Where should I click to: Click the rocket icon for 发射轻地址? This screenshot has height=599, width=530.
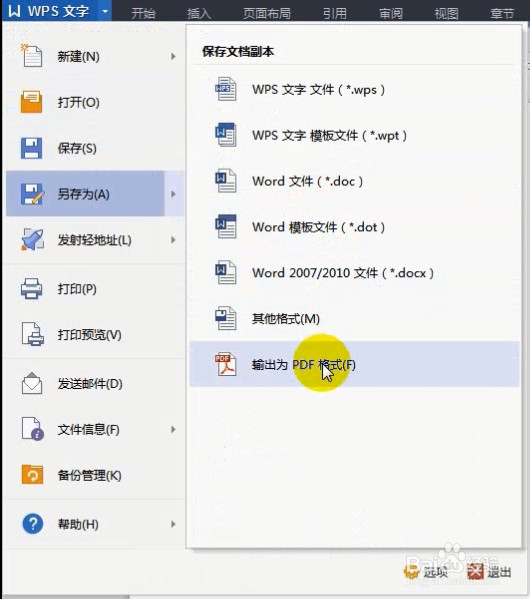point(32,240)
